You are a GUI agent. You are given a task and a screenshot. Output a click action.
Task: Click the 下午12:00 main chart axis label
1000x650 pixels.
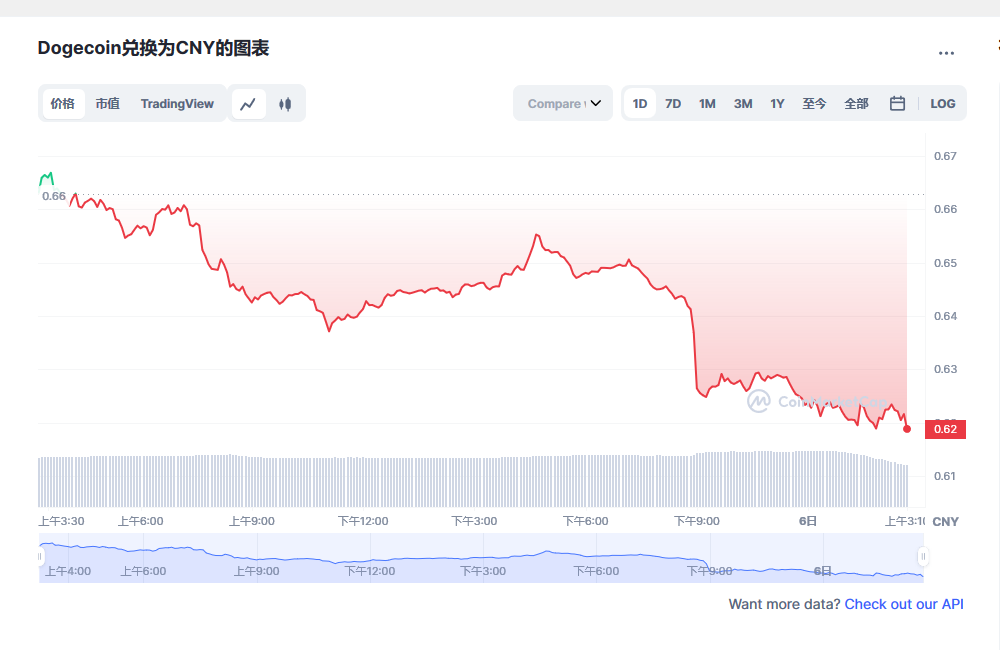(x=363, y=521)
